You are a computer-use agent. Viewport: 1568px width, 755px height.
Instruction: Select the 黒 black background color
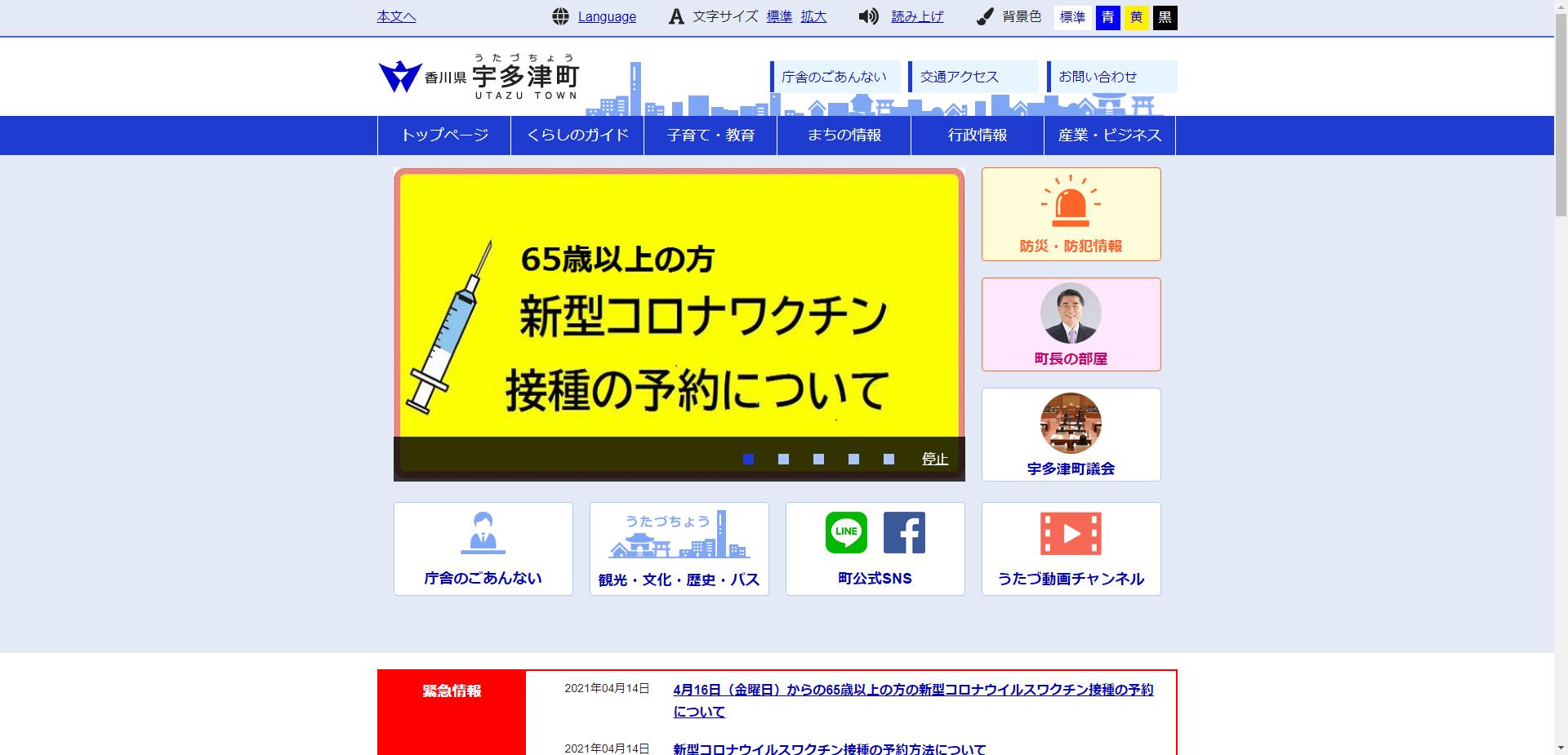tap(1165, 16)
